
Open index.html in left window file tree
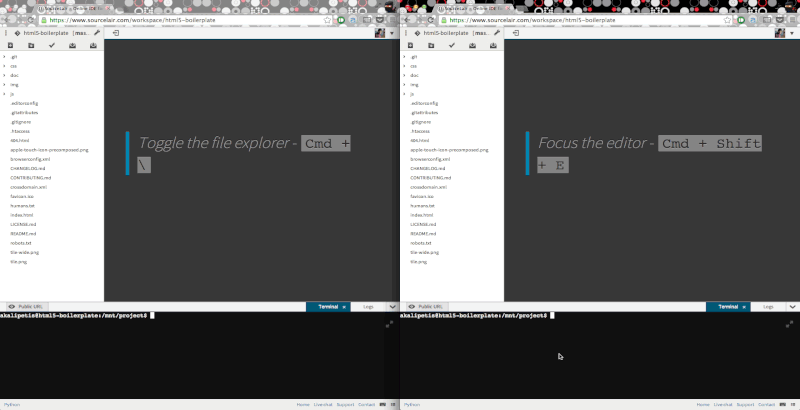[x=21, y=215]
